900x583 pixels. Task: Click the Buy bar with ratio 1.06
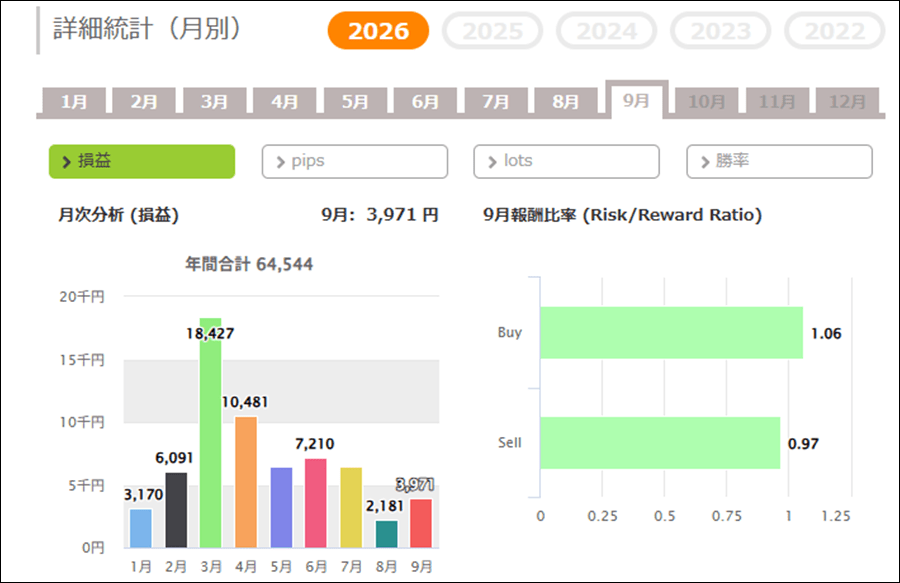(x=672, y=333)
